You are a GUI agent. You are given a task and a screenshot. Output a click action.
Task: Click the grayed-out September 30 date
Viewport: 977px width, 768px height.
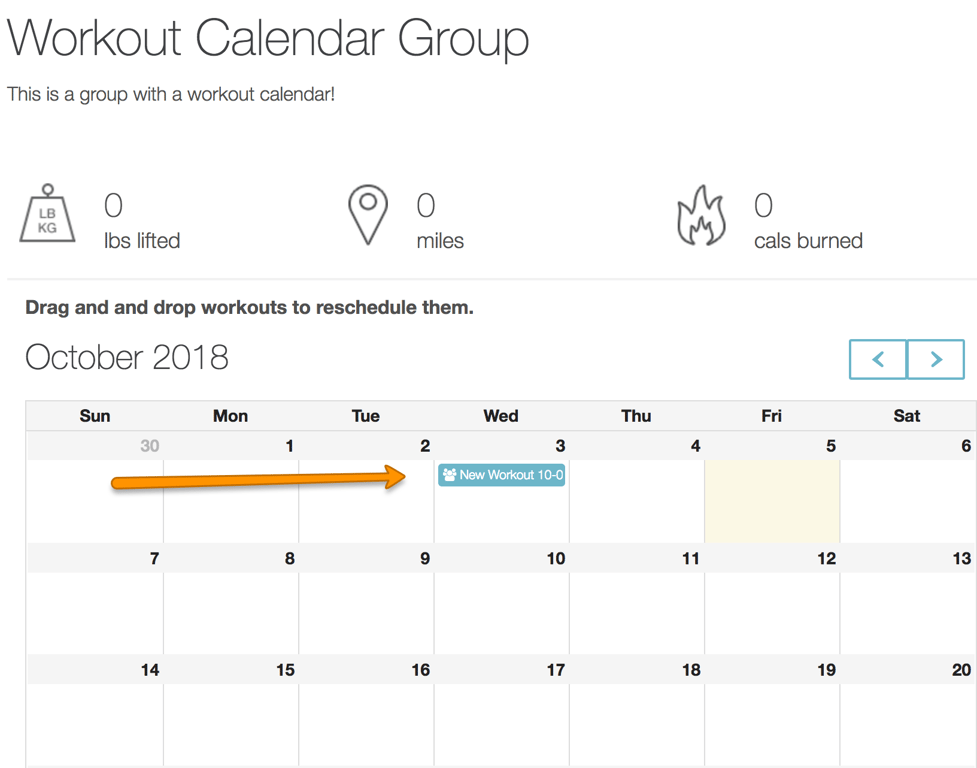(x=149, y=446)
